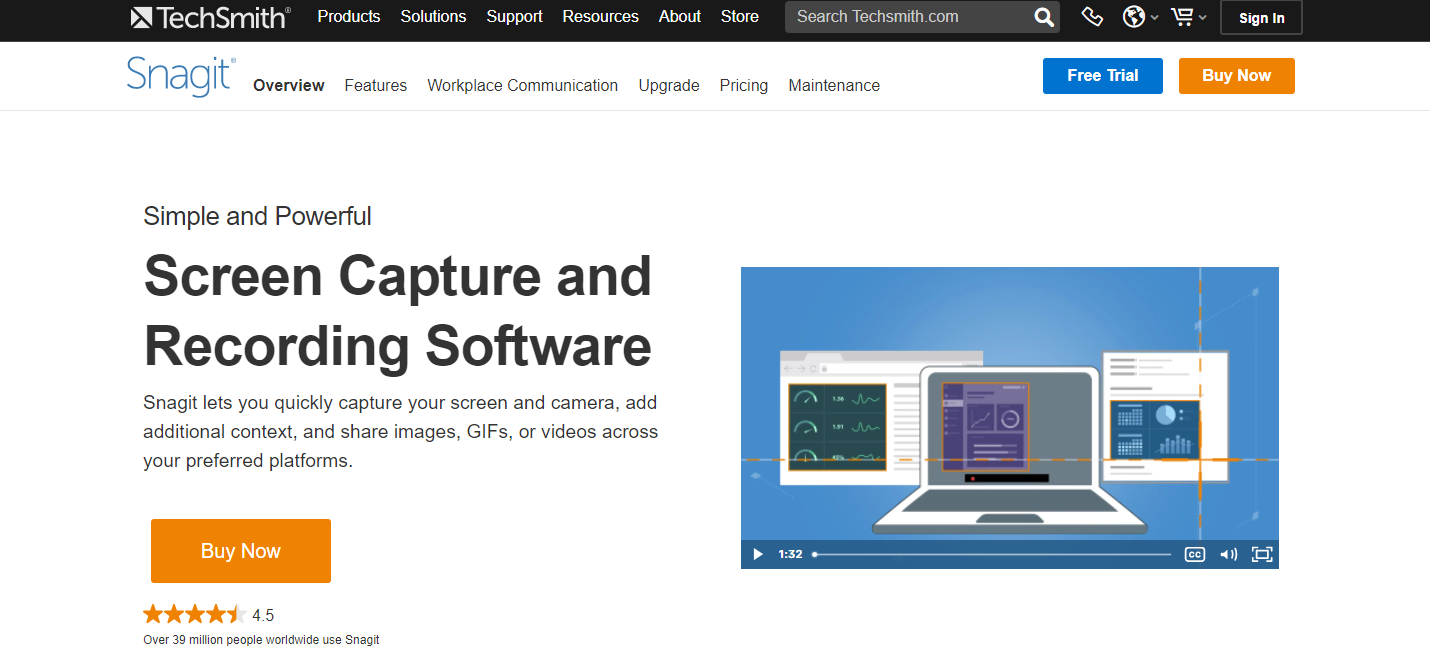Go to the Upgrade tab

click(x=669, y=86)
